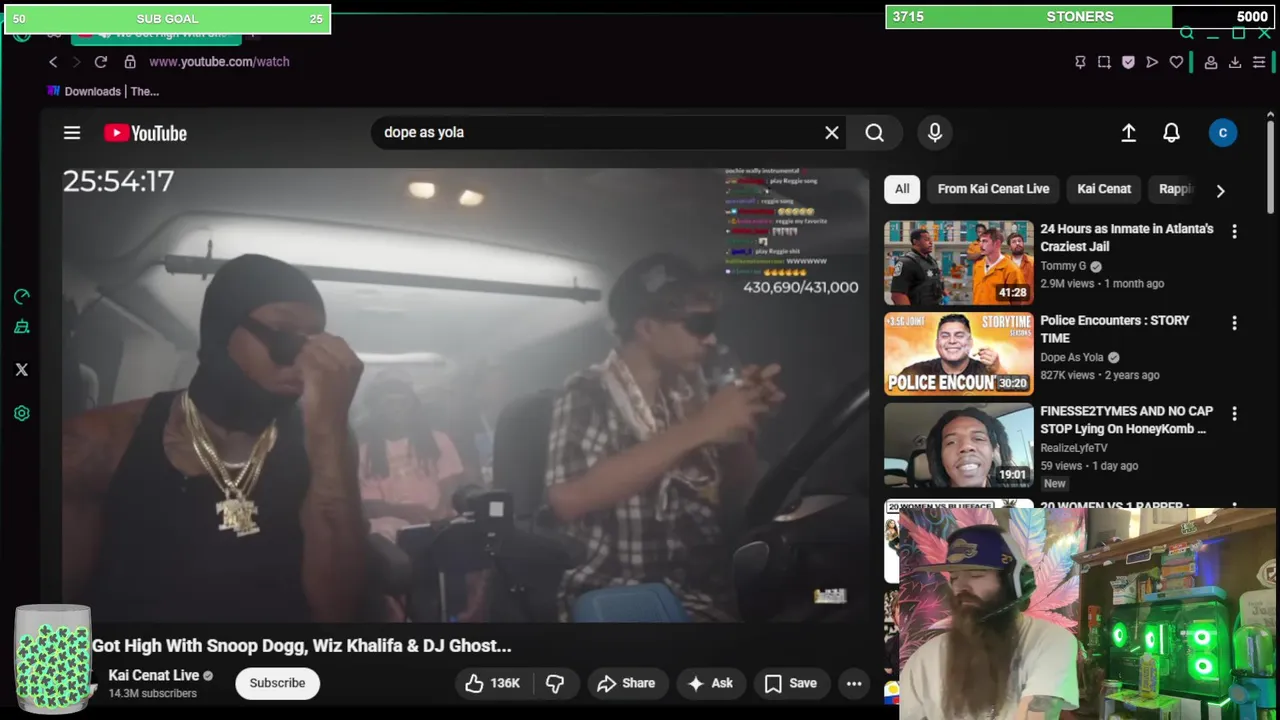This screenshot has width=1280, height=720.
Task: Open more actions three-dot menu under video
Action: pos(854,683)
